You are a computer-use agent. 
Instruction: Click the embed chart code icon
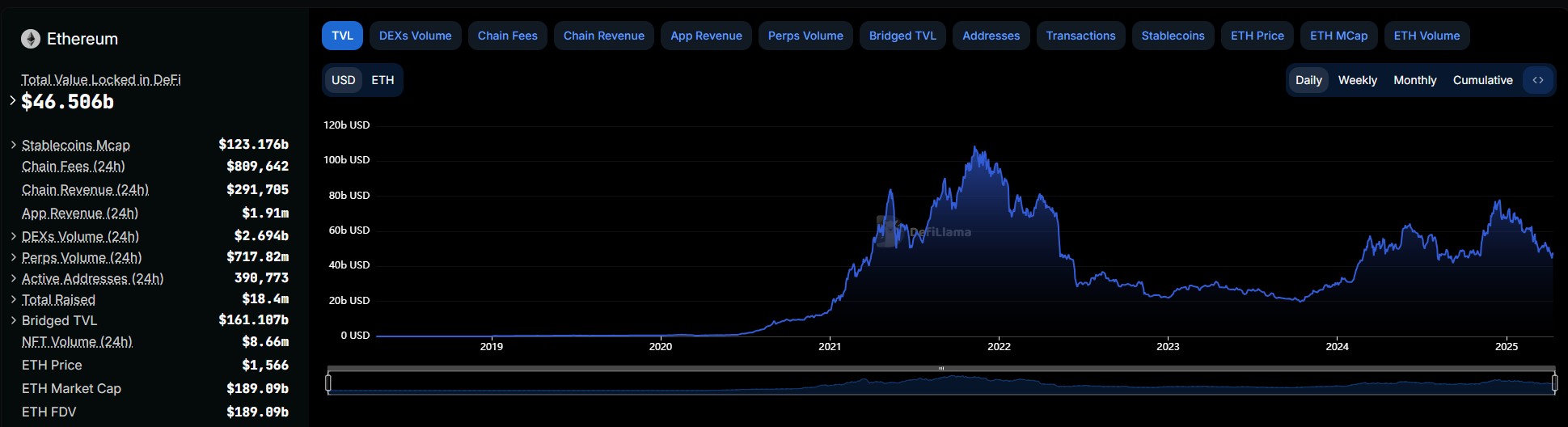pyautogui.click(x=1537, y=80)
